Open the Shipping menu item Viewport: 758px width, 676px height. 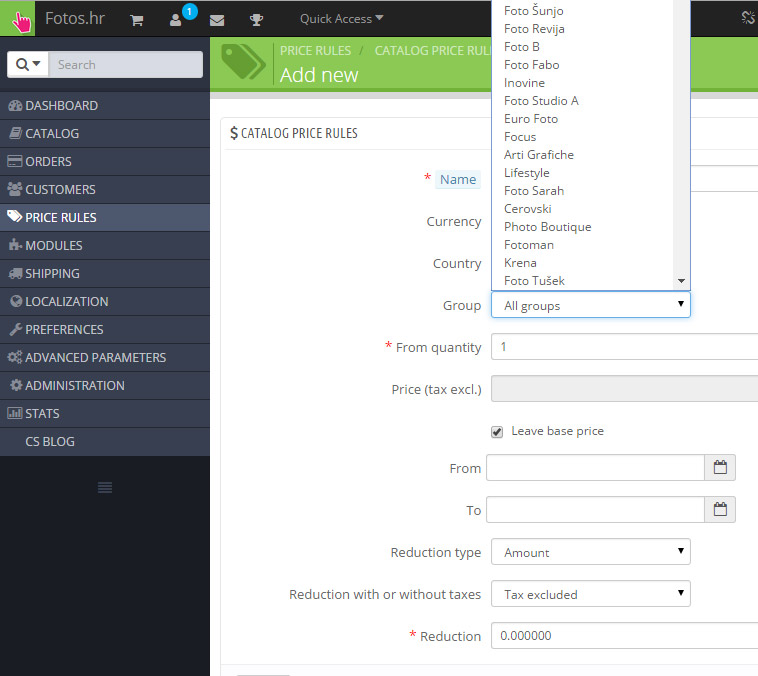coord(105,274)
